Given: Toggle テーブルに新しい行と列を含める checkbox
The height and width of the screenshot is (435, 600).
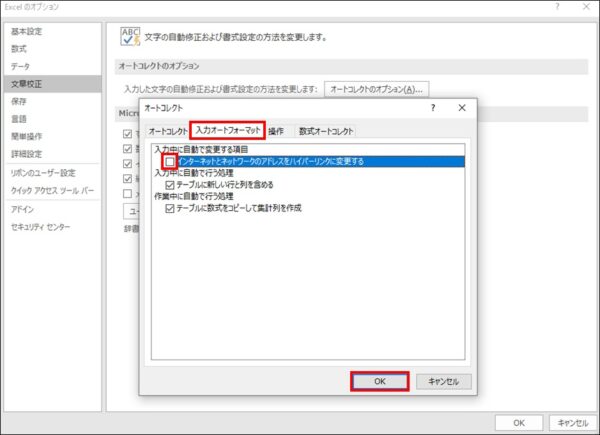Looking at the screenshot, I should 171,185.
